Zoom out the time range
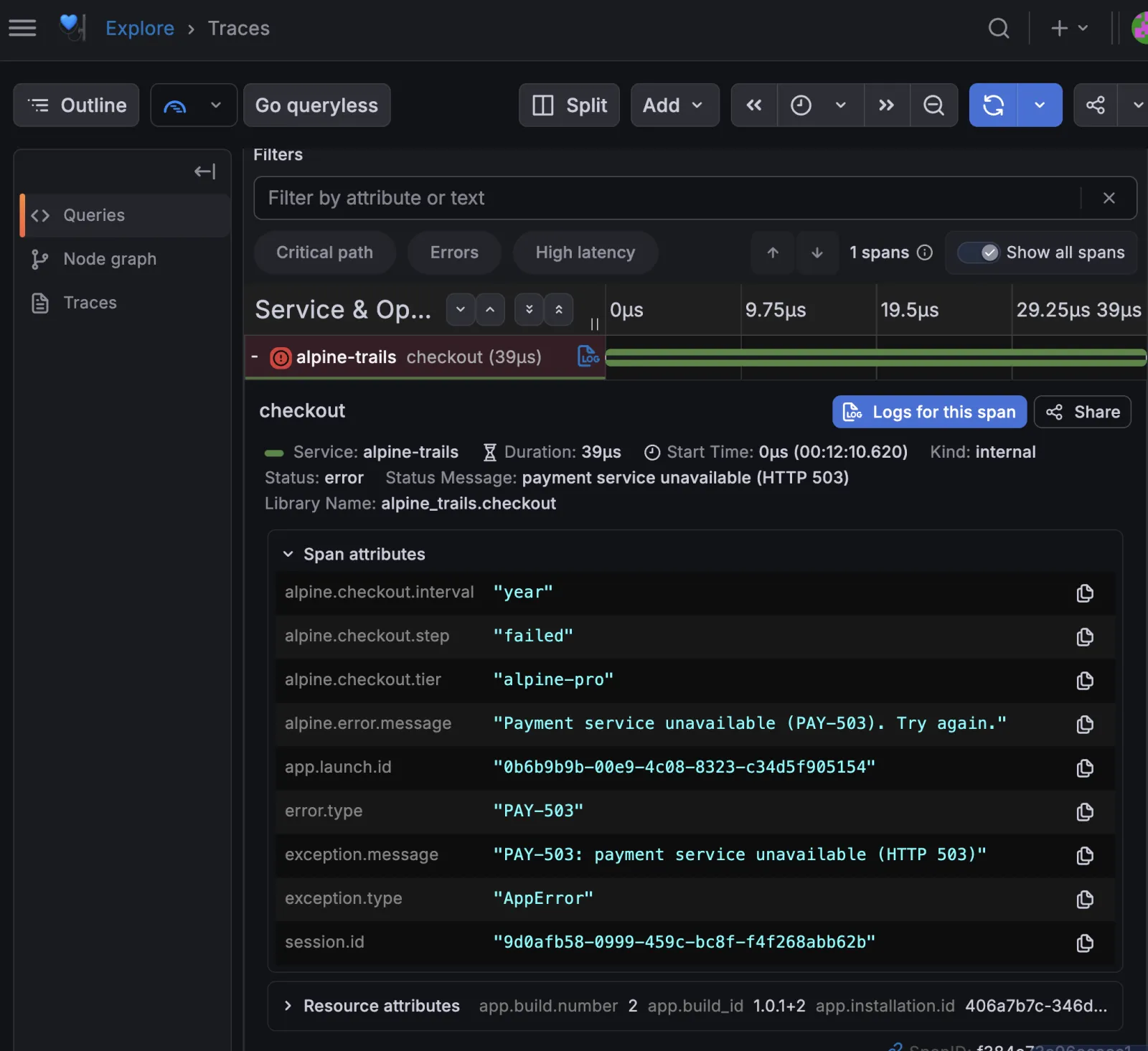The width and height of the screenshot is (1148, 1051). pyautogui.click(x=933, y=105)
